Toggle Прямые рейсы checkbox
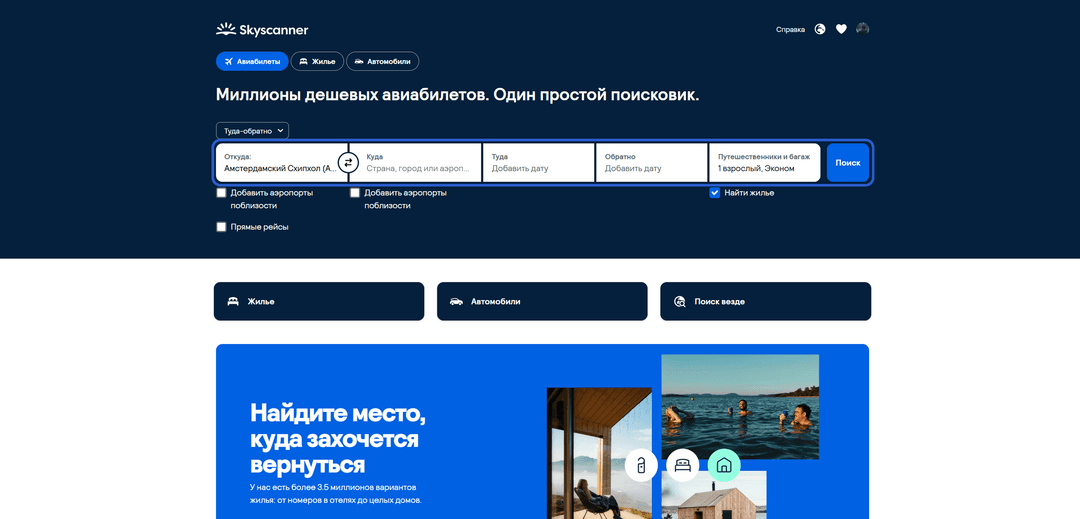1080x519 pixels. [x=221, y=227]
